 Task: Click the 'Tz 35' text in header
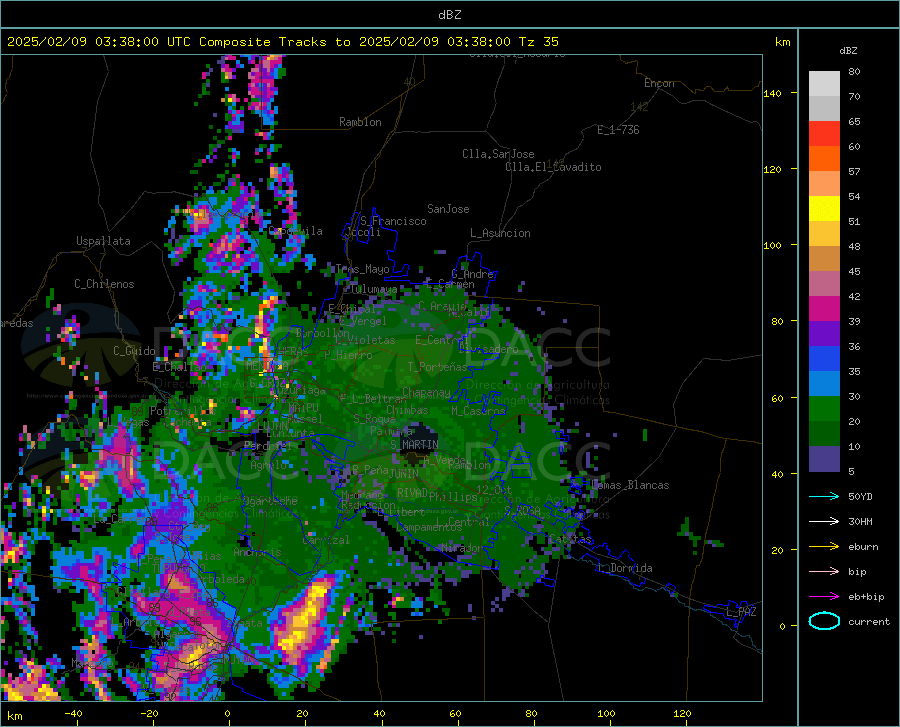538,42
